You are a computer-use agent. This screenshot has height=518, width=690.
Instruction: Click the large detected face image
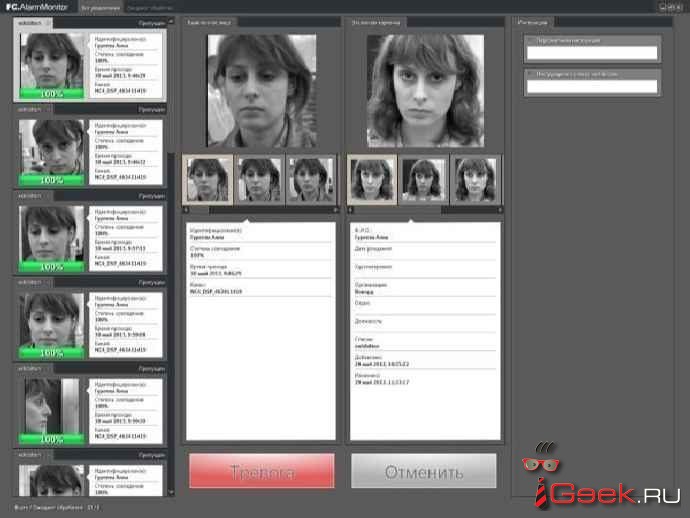(x=262, y=91)
